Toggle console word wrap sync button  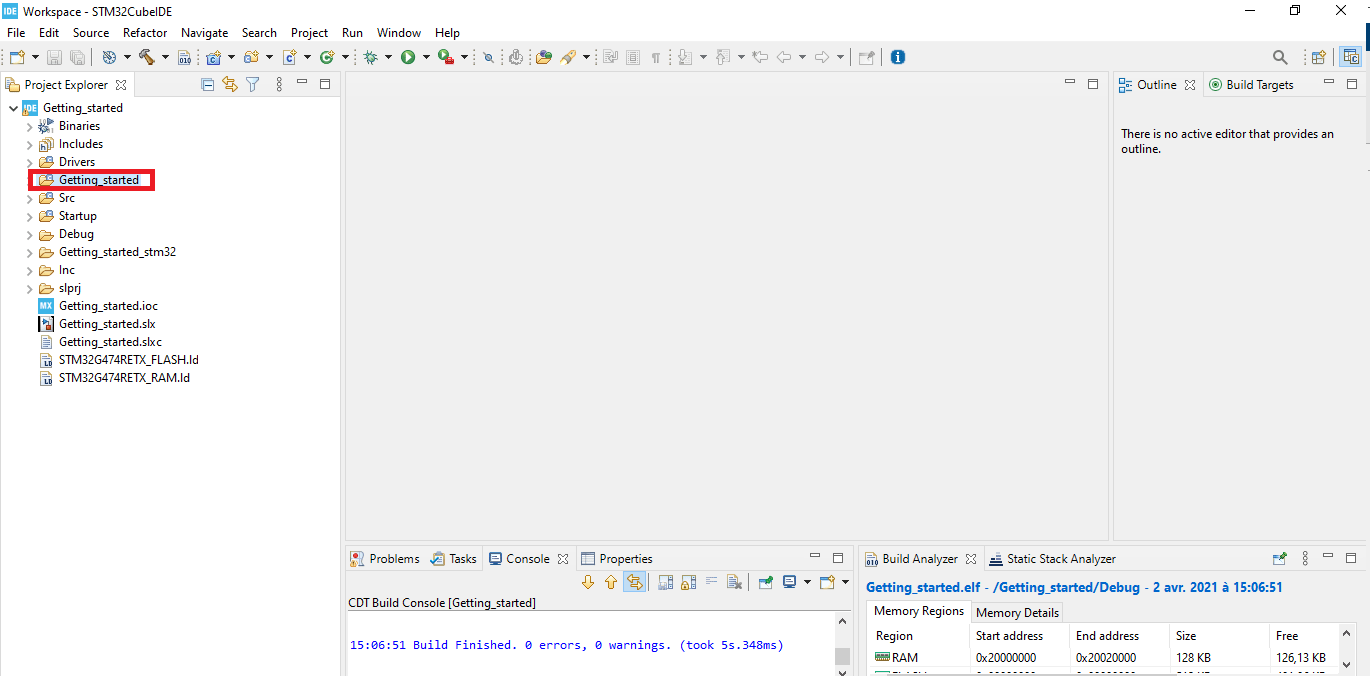(634, 582)
